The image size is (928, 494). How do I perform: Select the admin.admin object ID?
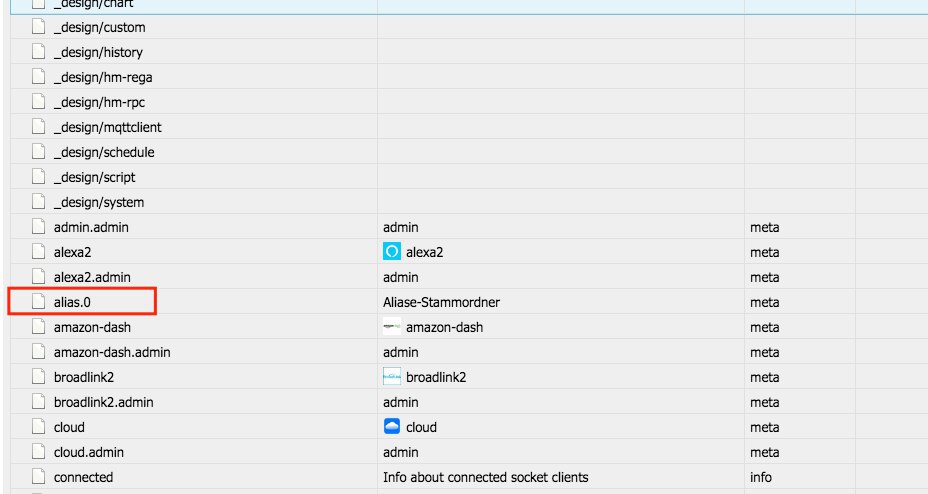[x=91, y=227]
